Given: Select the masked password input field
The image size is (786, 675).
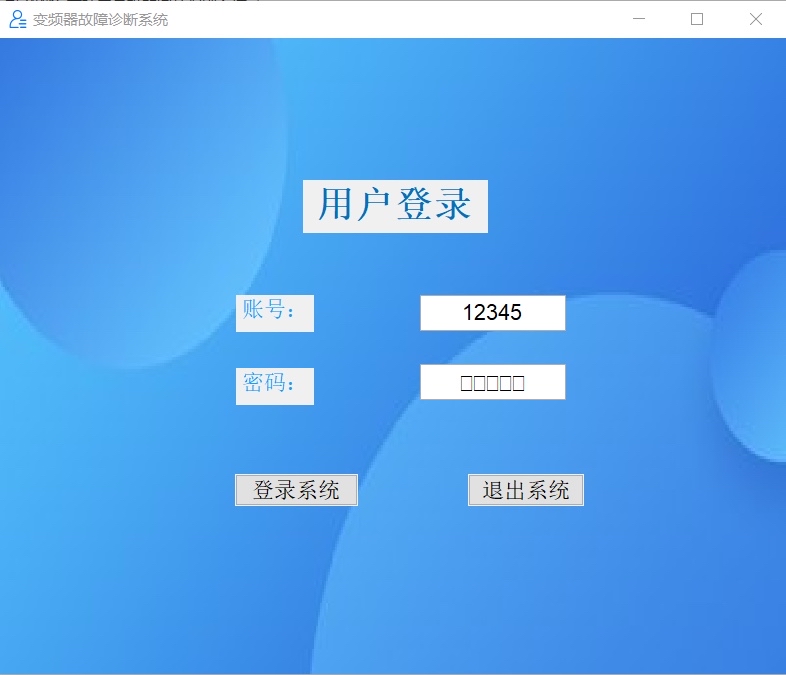Looking at the screenshot, I should coord(493,382).
